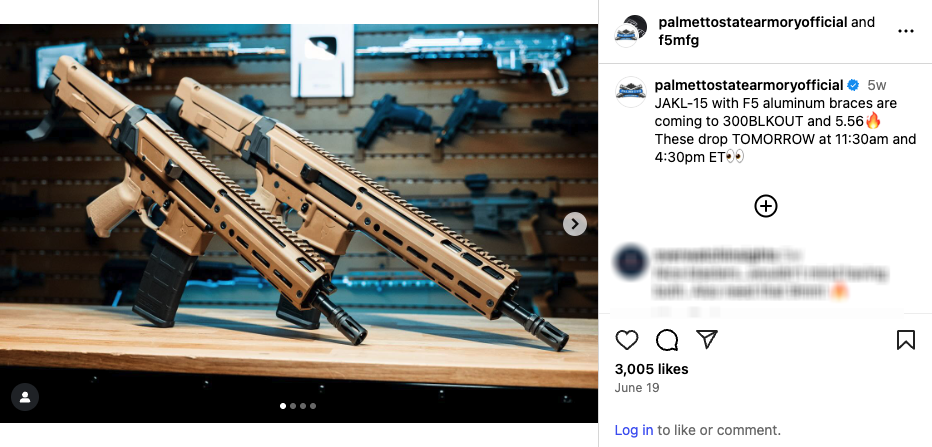The image size is (932, 447).
Task: Jump to the last carousel dot
Action: pyautogui.click(x=313, y=406)
